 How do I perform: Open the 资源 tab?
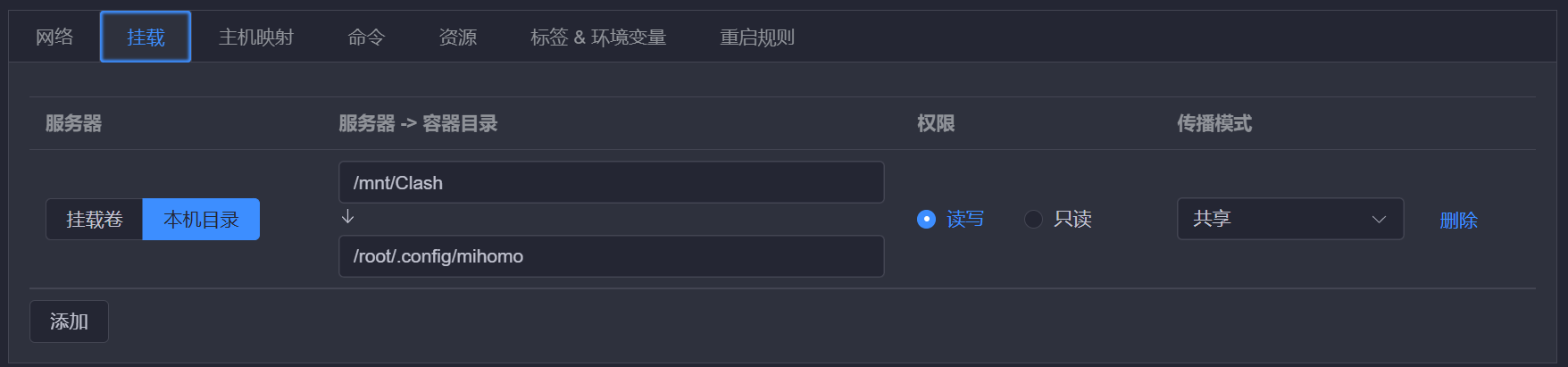(x=457, y=37)
